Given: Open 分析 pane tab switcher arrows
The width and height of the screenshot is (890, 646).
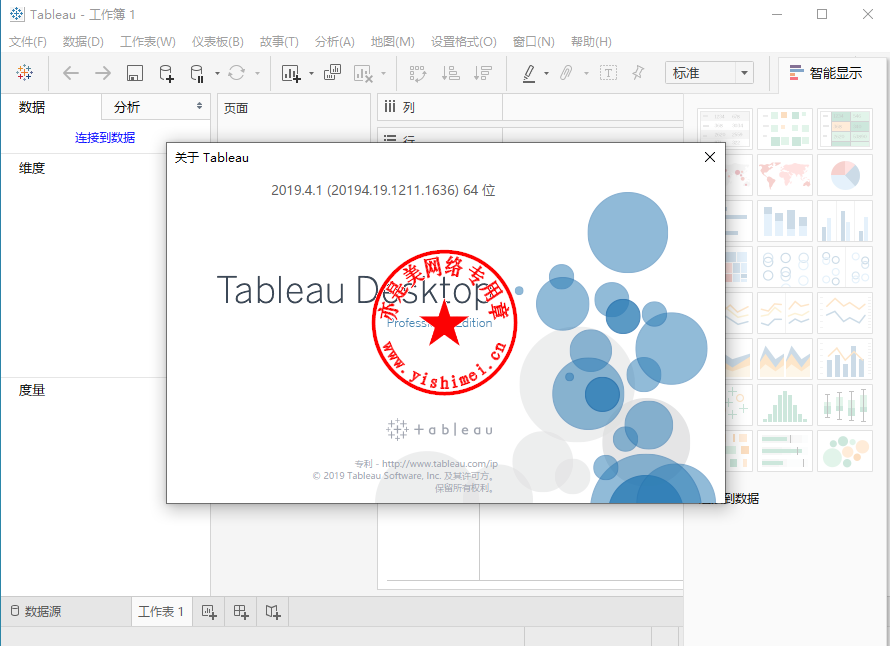Looking at the screenshot, I should (199, 106).
